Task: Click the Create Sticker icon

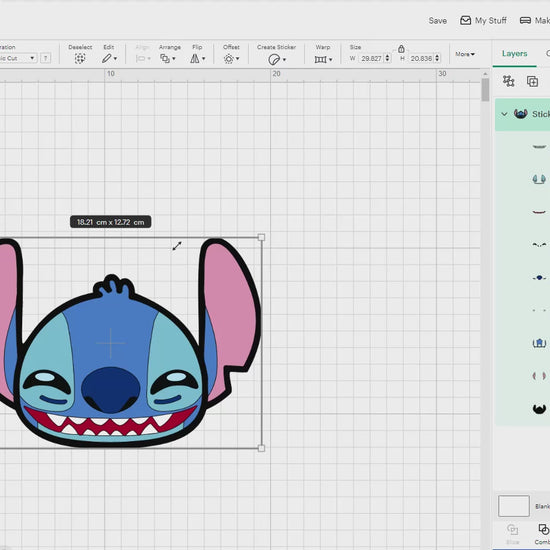Action: (x=274, y=59)
